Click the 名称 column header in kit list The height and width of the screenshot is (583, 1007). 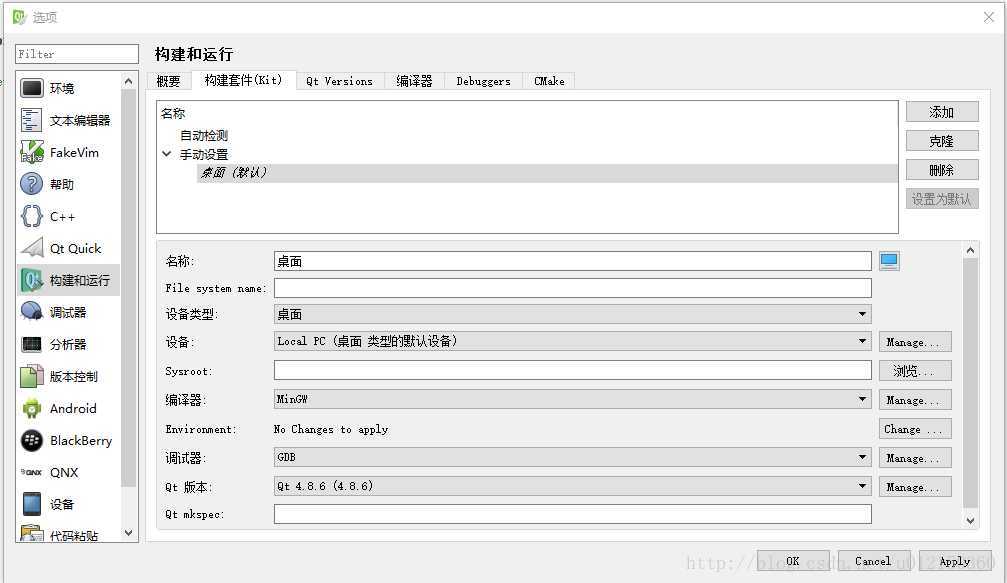coord(173,113)
